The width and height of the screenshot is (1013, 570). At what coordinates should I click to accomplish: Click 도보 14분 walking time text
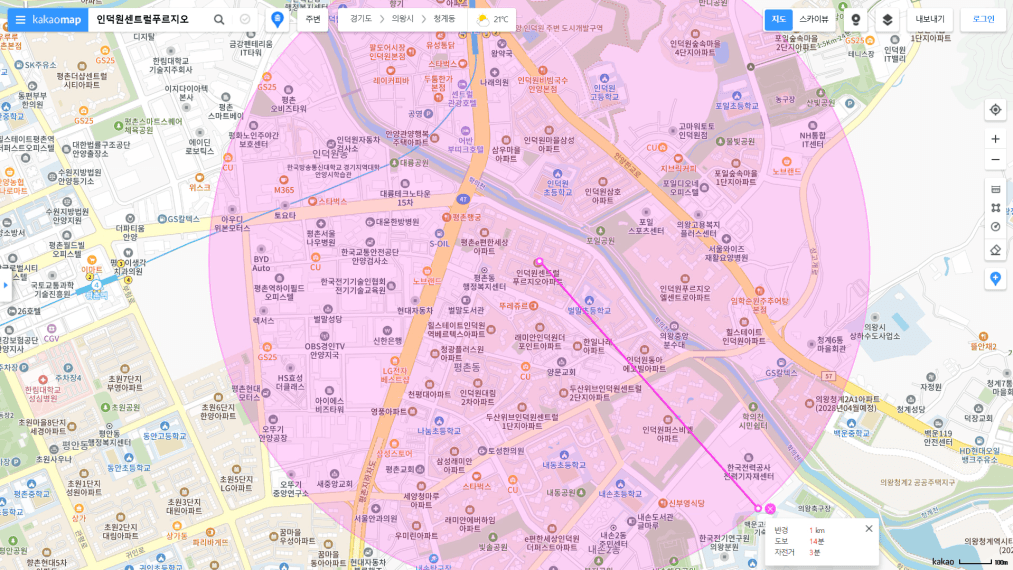800,541
